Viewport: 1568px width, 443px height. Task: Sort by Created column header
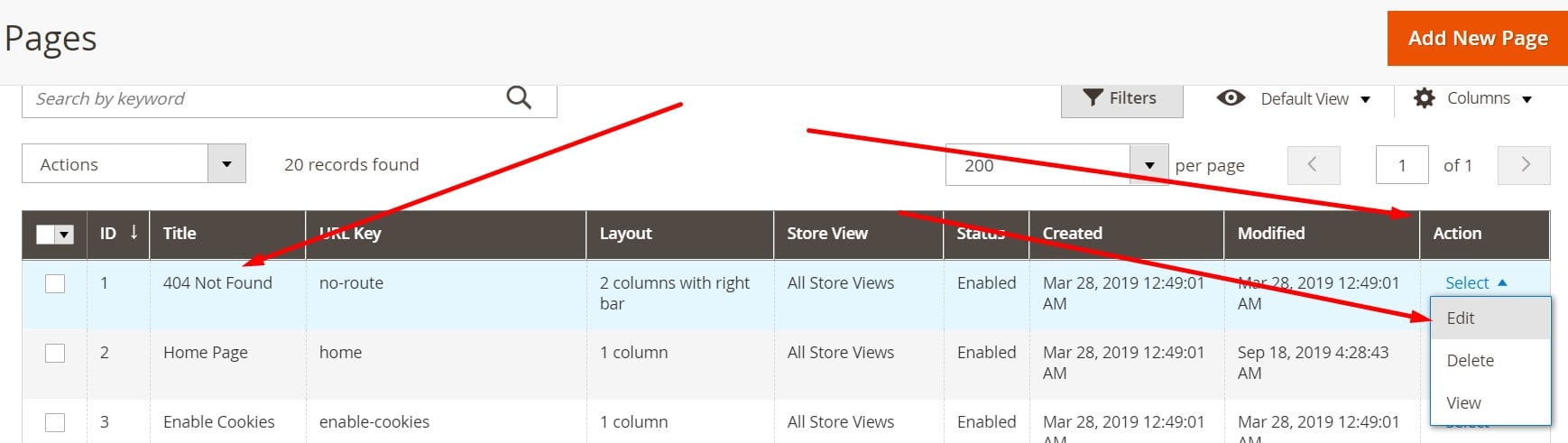click(x=1126, y=234)
